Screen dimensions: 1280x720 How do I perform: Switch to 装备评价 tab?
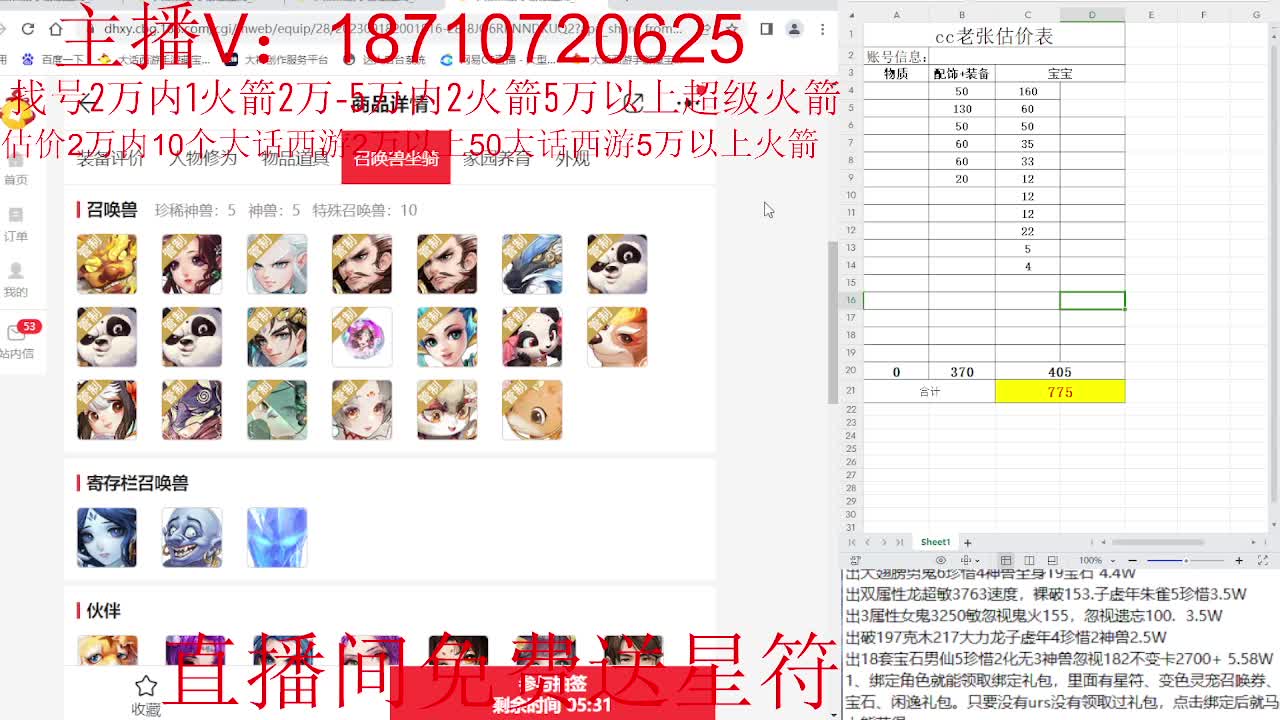(111, 158)
